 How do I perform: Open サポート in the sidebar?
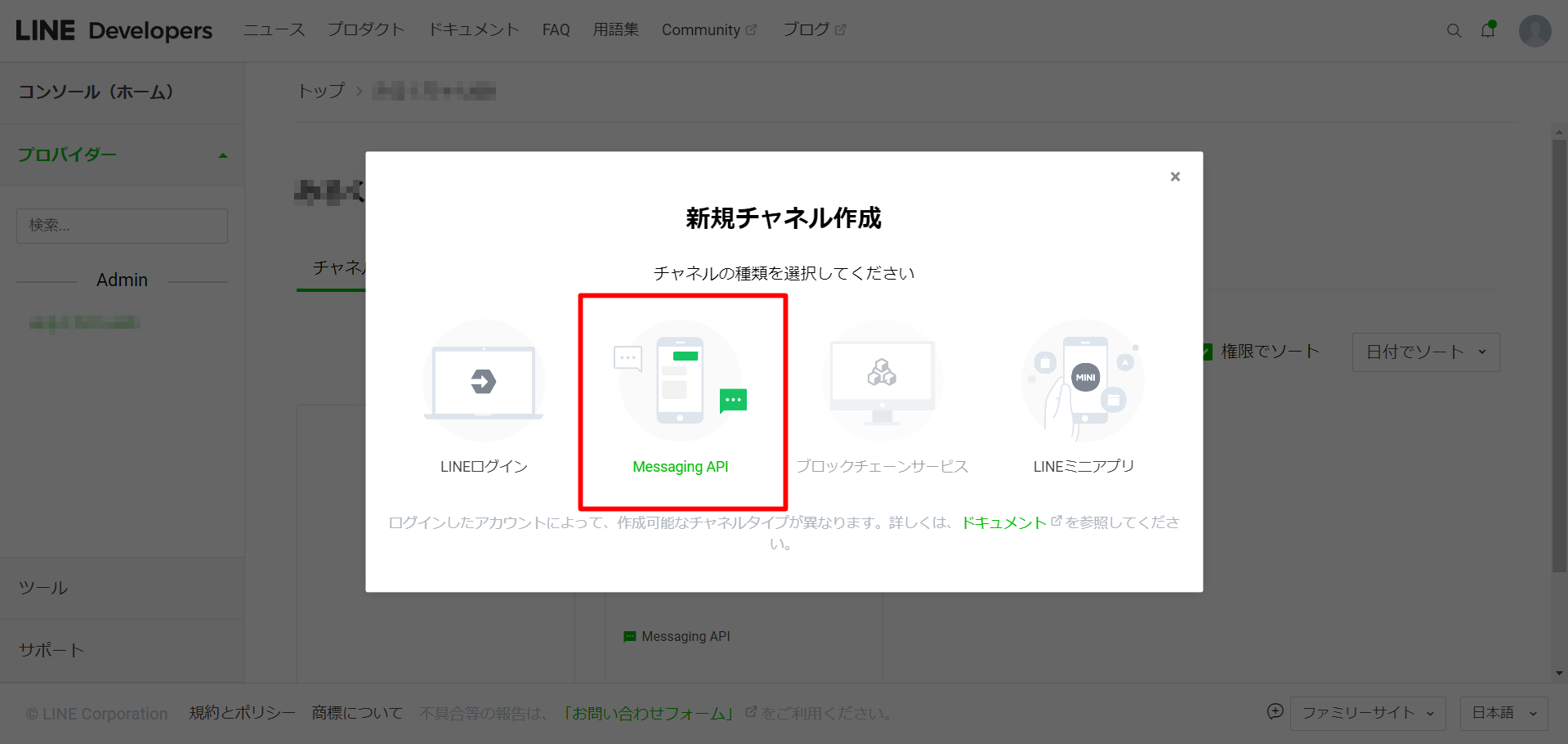51,650
